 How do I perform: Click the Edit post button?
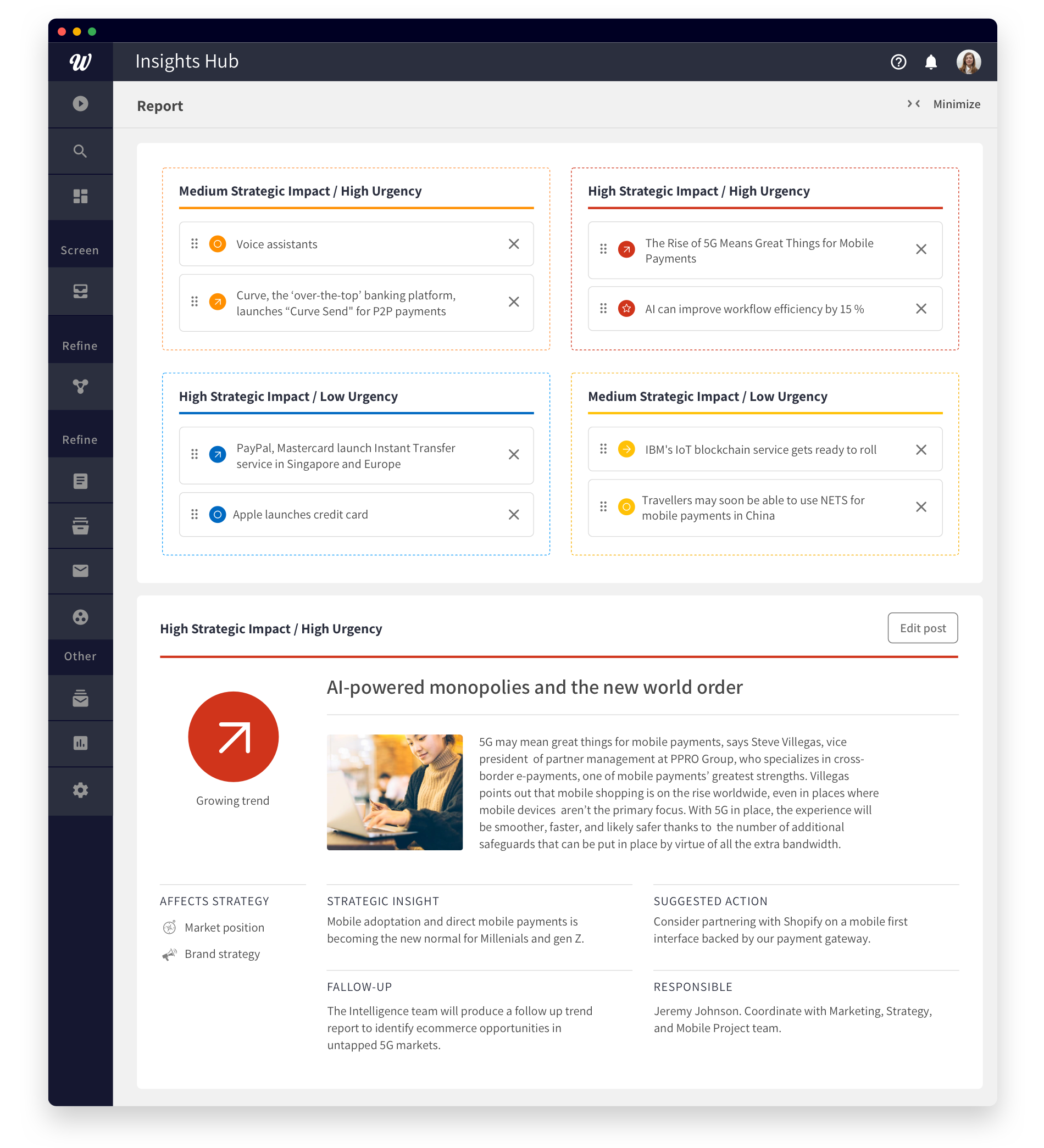923,628
